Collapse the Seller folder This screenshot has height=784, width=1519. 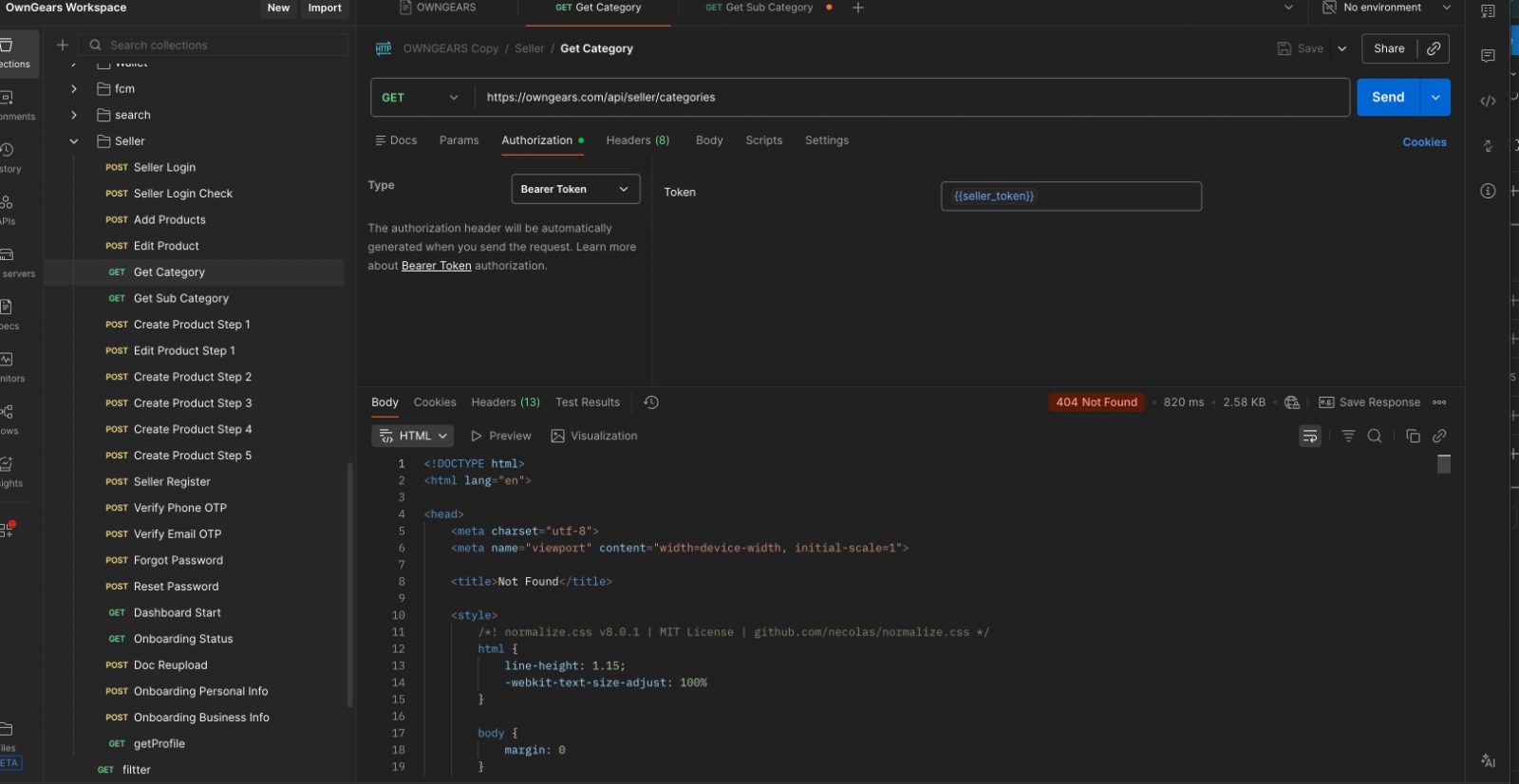[x=74, y=141]
